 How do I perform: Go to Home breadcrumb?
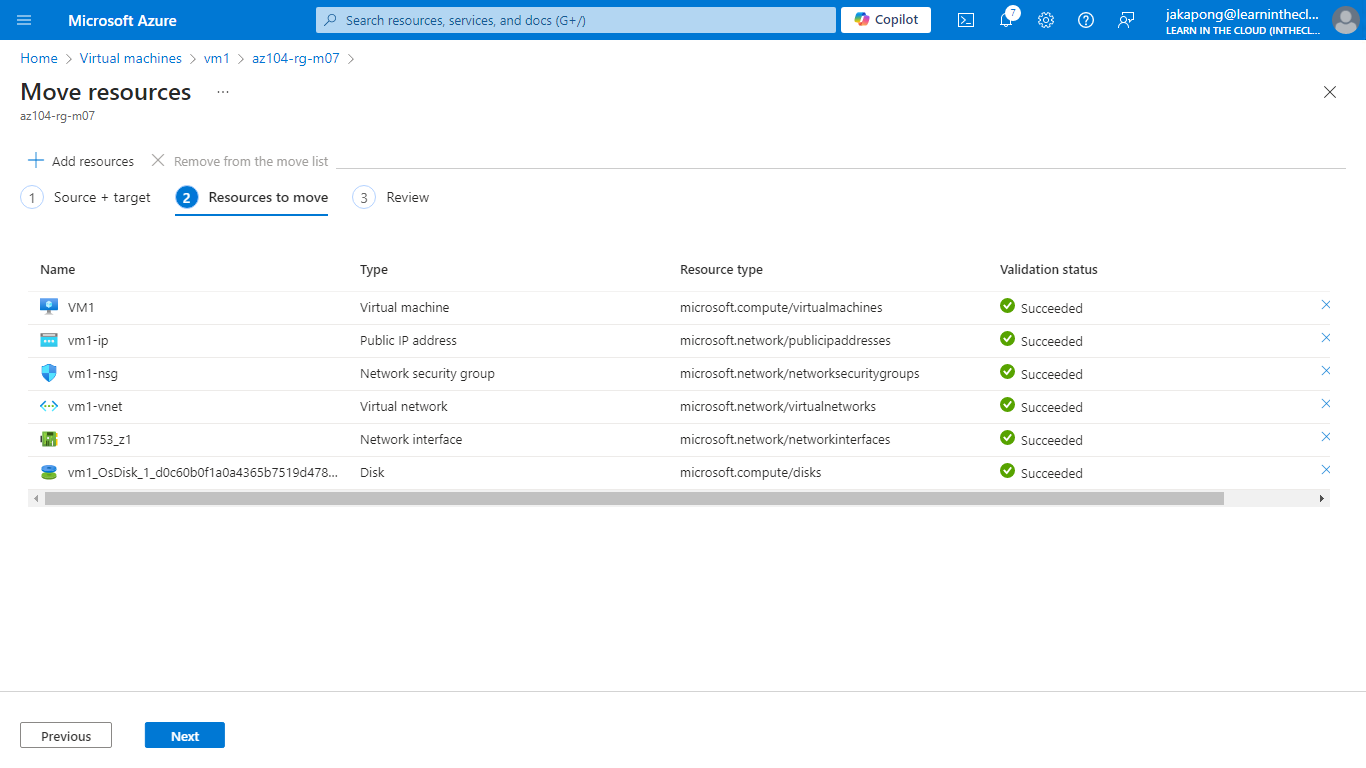click(x=39, y=58)
